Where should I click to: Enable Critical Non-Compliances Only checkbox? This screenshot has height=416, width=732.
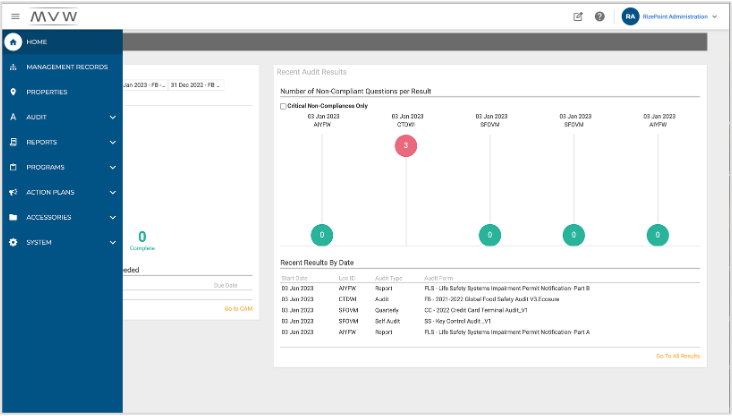[284, 106]
